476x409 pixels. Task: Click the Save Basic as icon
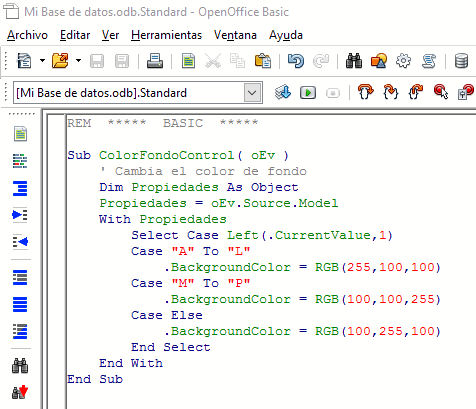pos(122,61)
